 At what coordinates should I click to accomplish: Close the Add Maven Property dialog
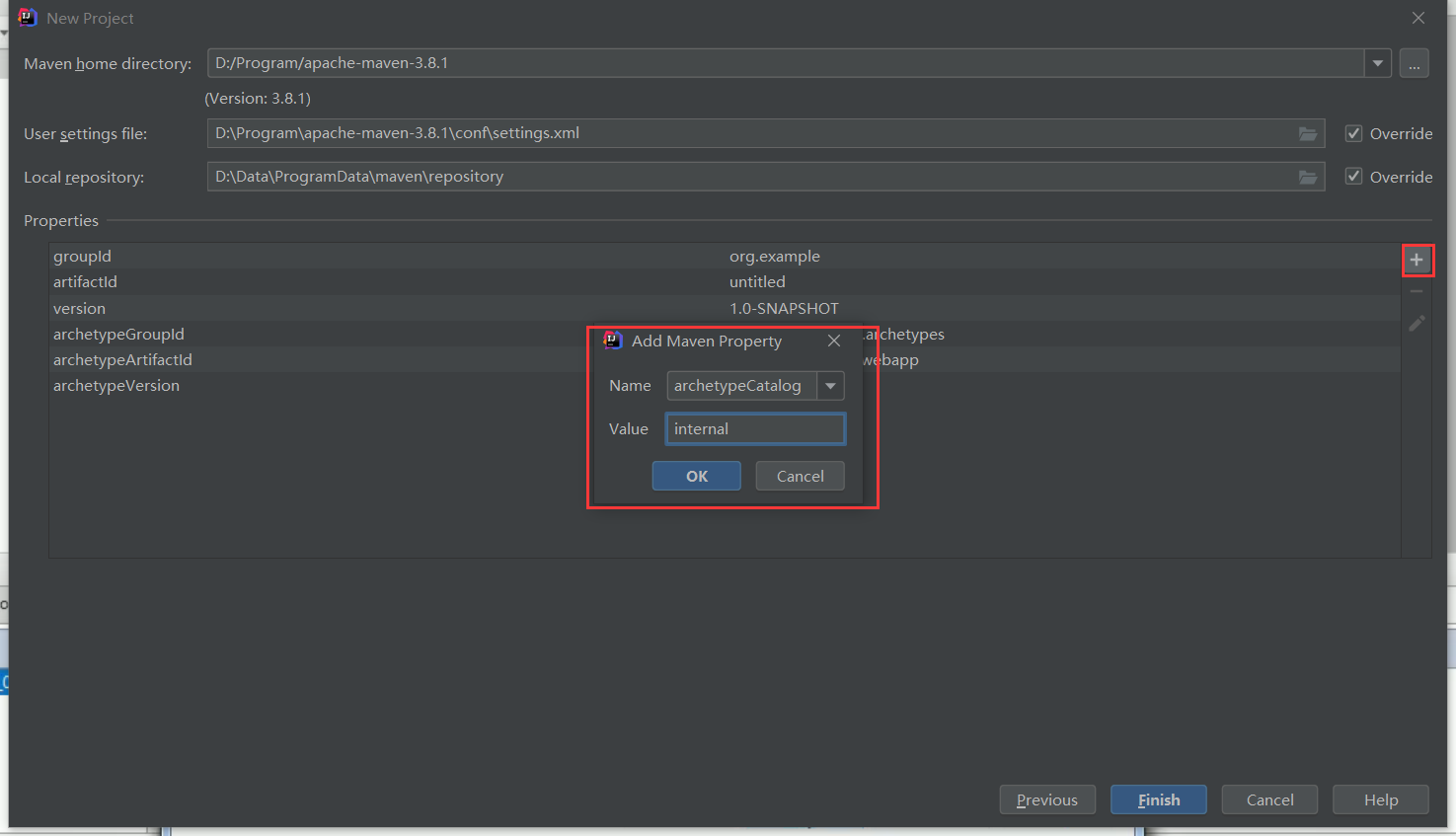tap(834, 341)
